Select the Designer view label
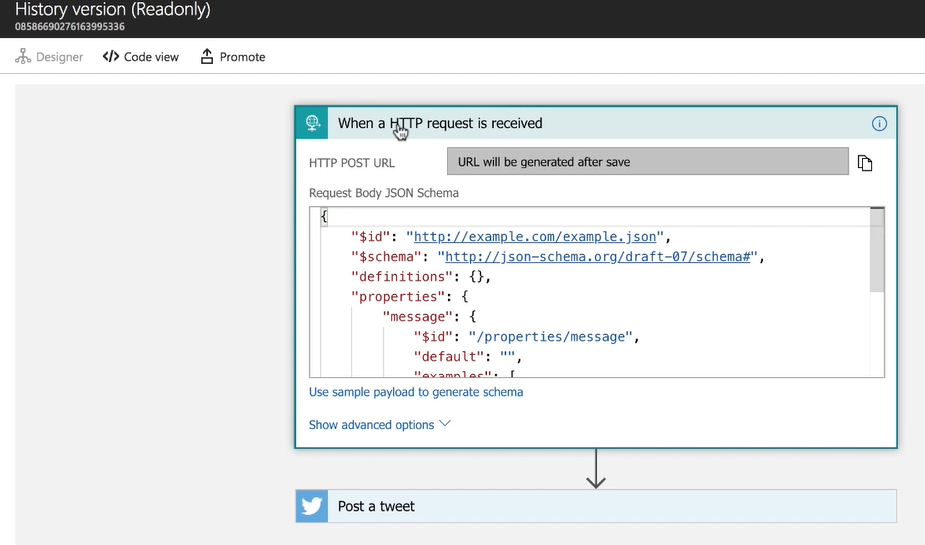925x545 pixels. (59, 57)
